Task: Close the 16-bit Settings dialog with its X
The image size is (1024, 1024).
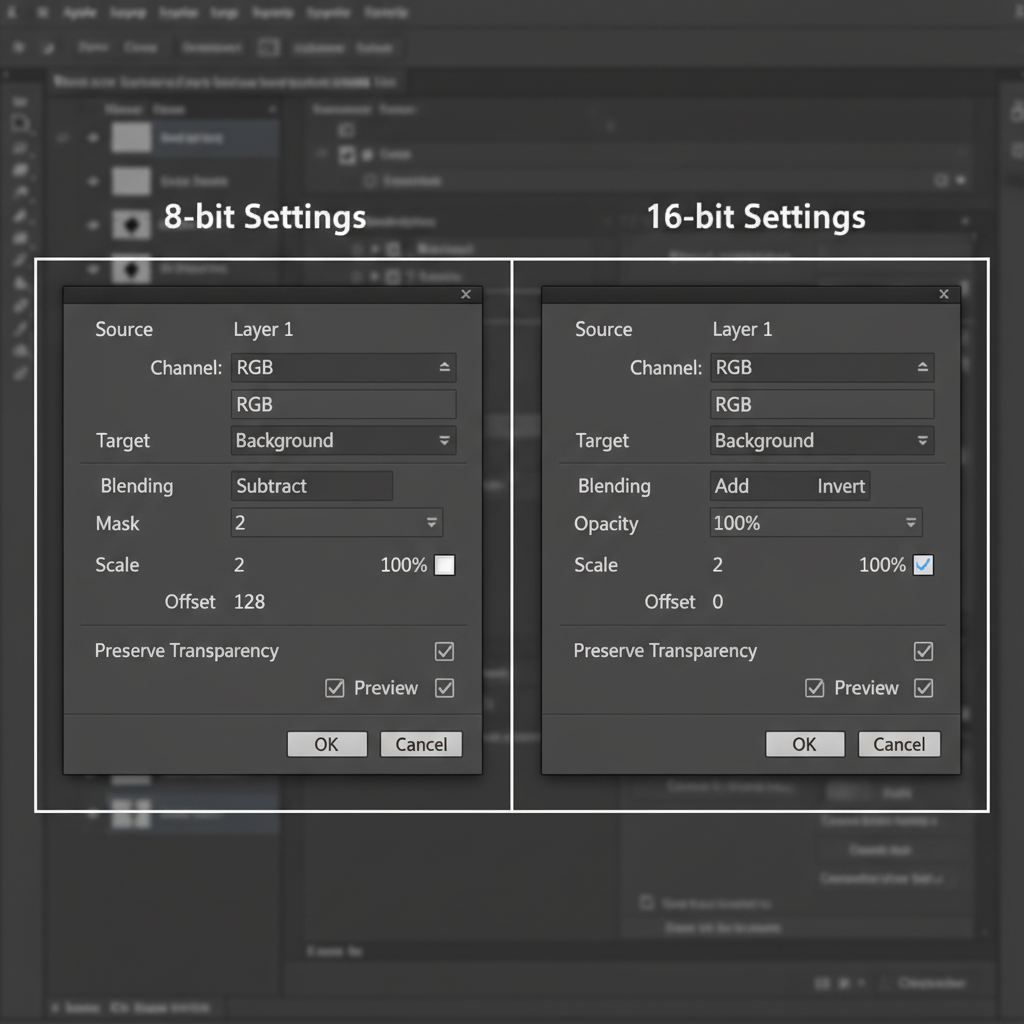Action: click(x=943, y=294)
